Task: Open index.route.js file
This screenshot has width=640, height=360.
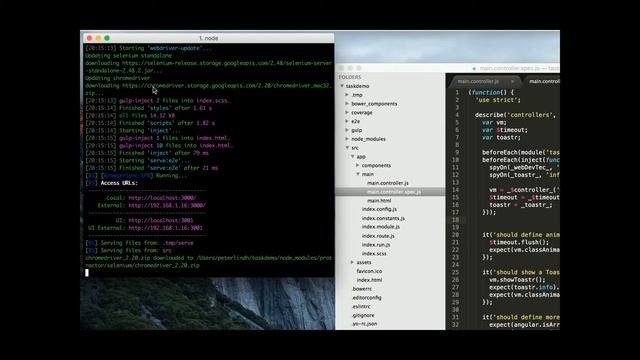Action: pos(378,236)
